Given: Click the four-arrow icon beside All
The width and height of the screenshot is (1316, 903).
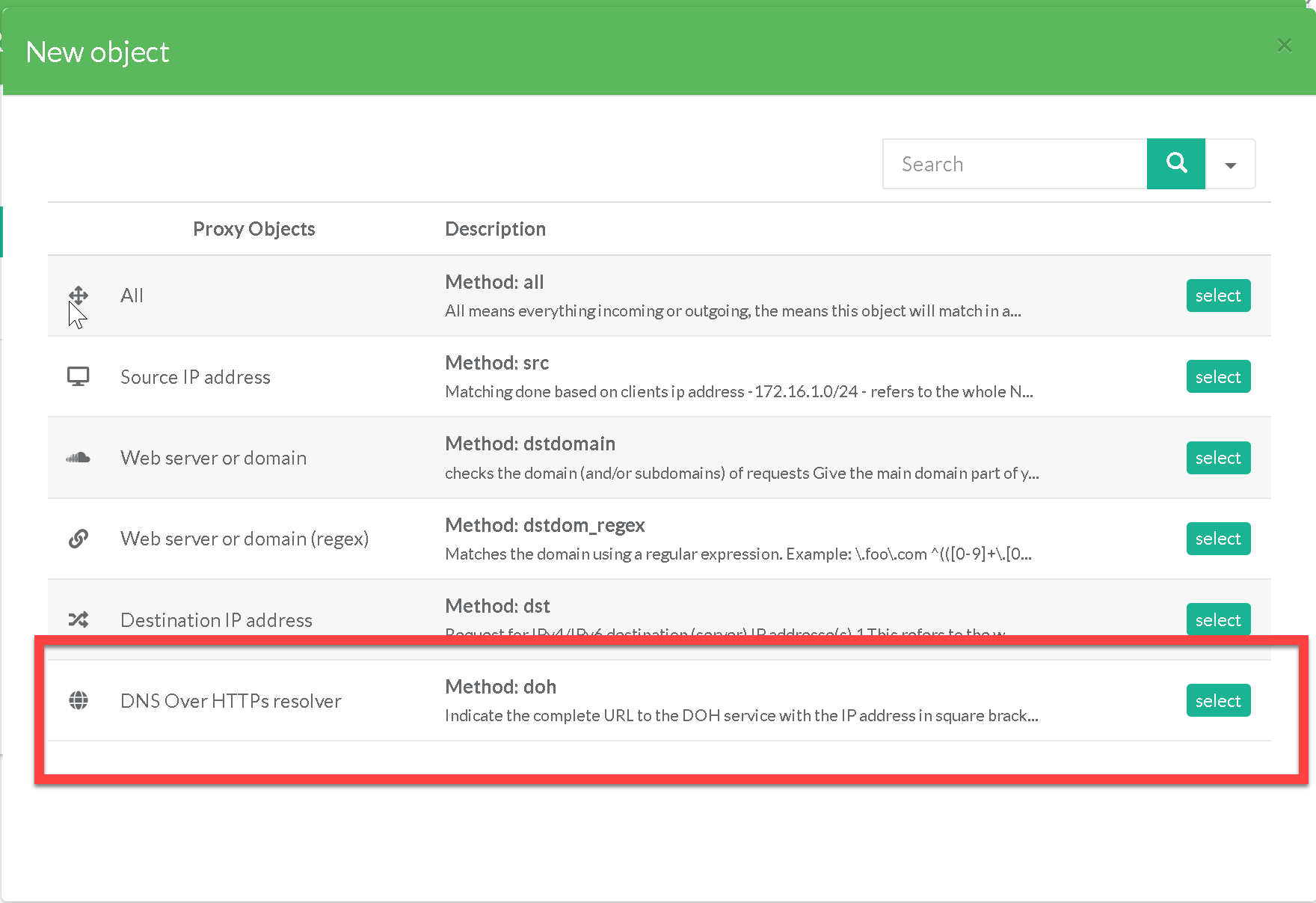Looking at the screenshot, I should pos(79,296).
